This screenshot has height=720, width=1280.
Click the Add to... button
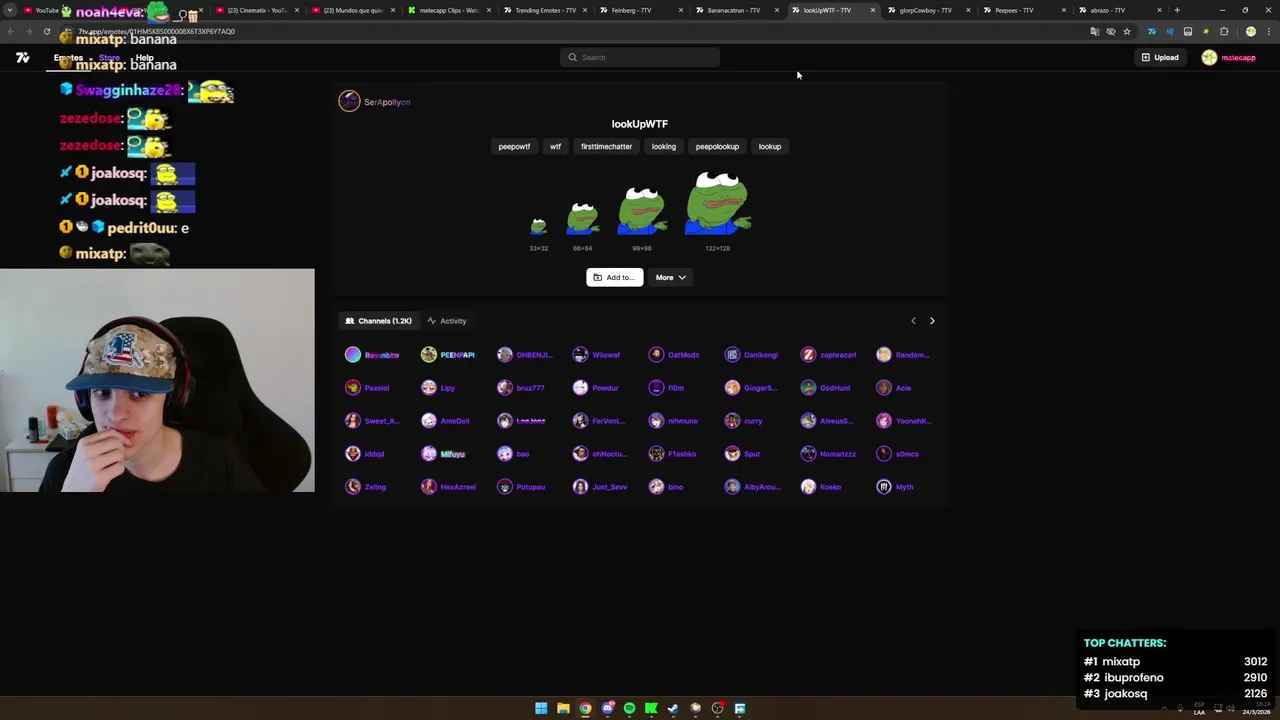[614, 277]
